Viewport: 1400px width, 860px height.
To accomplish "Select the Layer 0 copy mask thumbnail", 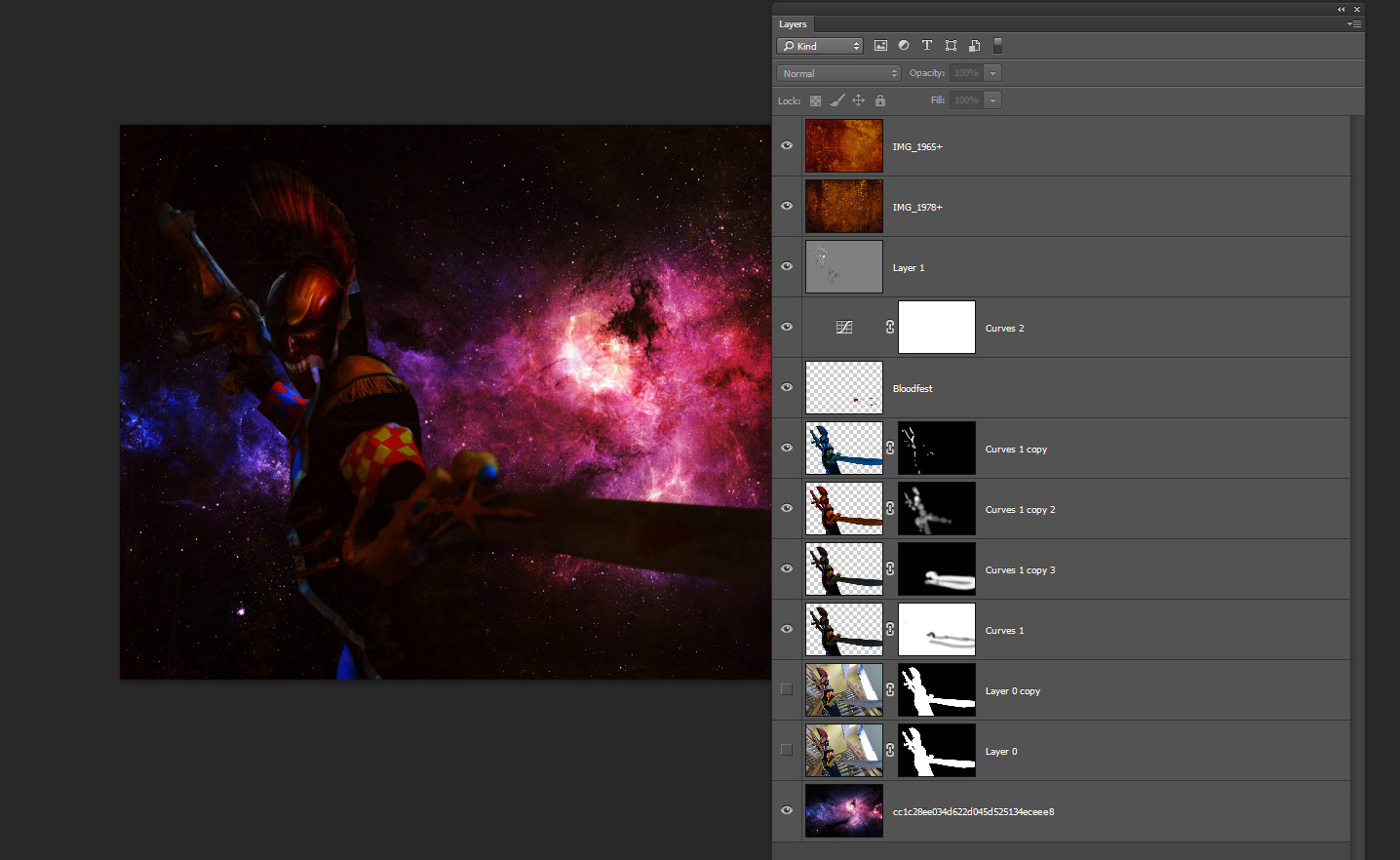I will pos(937,690).
